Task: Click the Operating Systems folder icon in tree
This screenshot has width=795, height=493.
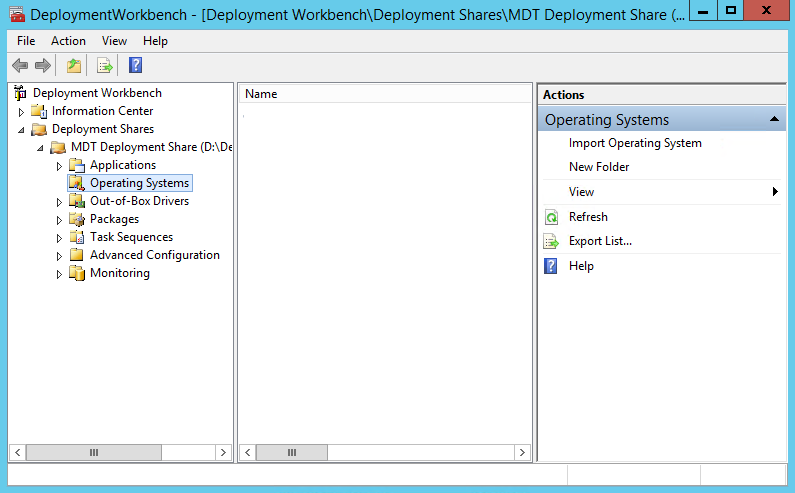Action: click(77, 183)
